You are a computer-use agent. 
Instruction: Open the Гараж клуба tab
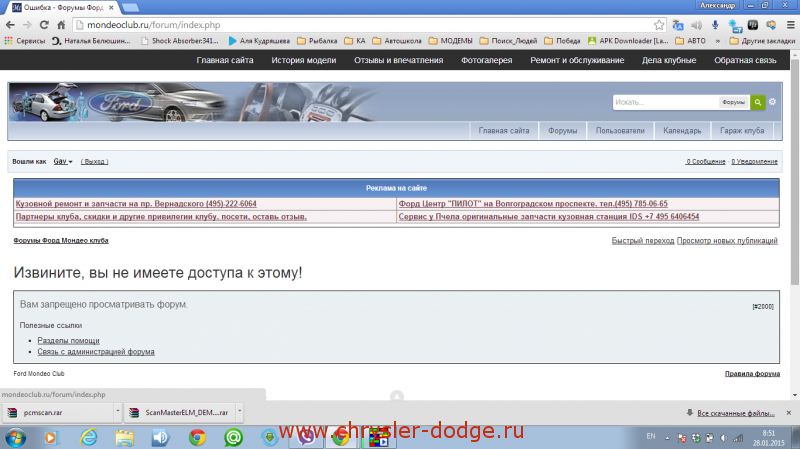coord(742,131)
